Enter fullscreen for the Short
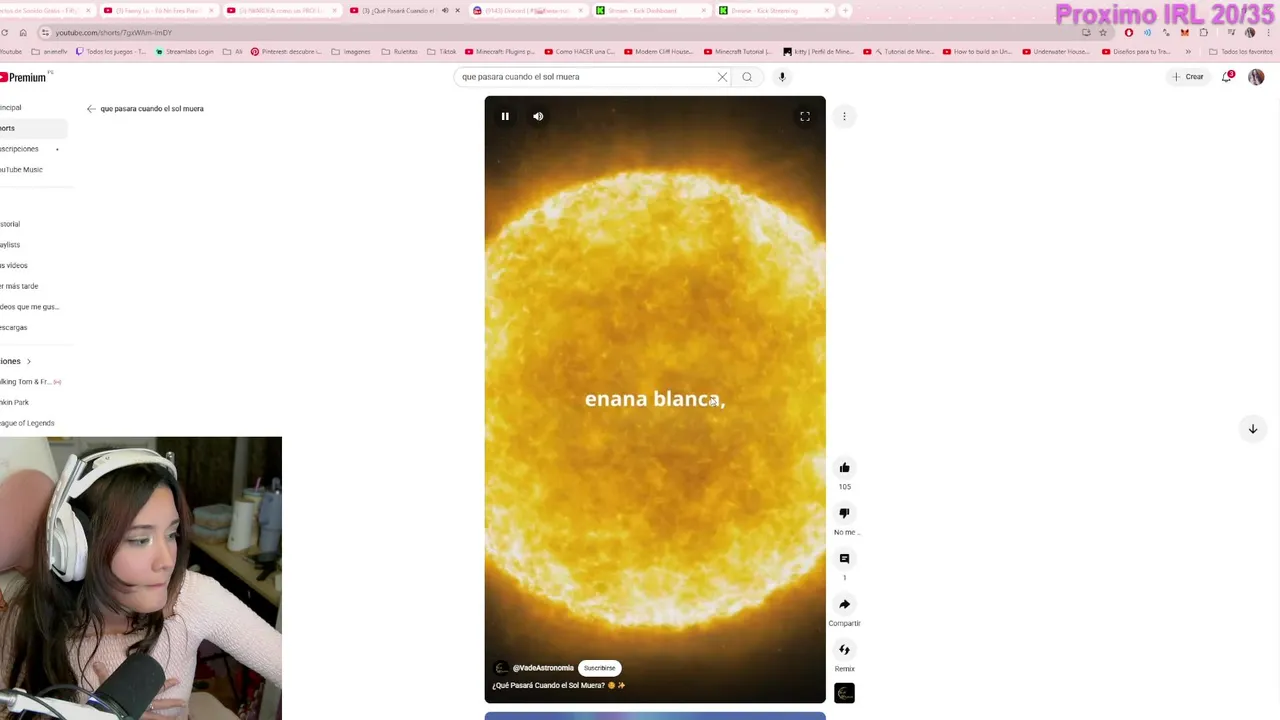This screenshot has width=1280, height=720. (x=805, y=116)
